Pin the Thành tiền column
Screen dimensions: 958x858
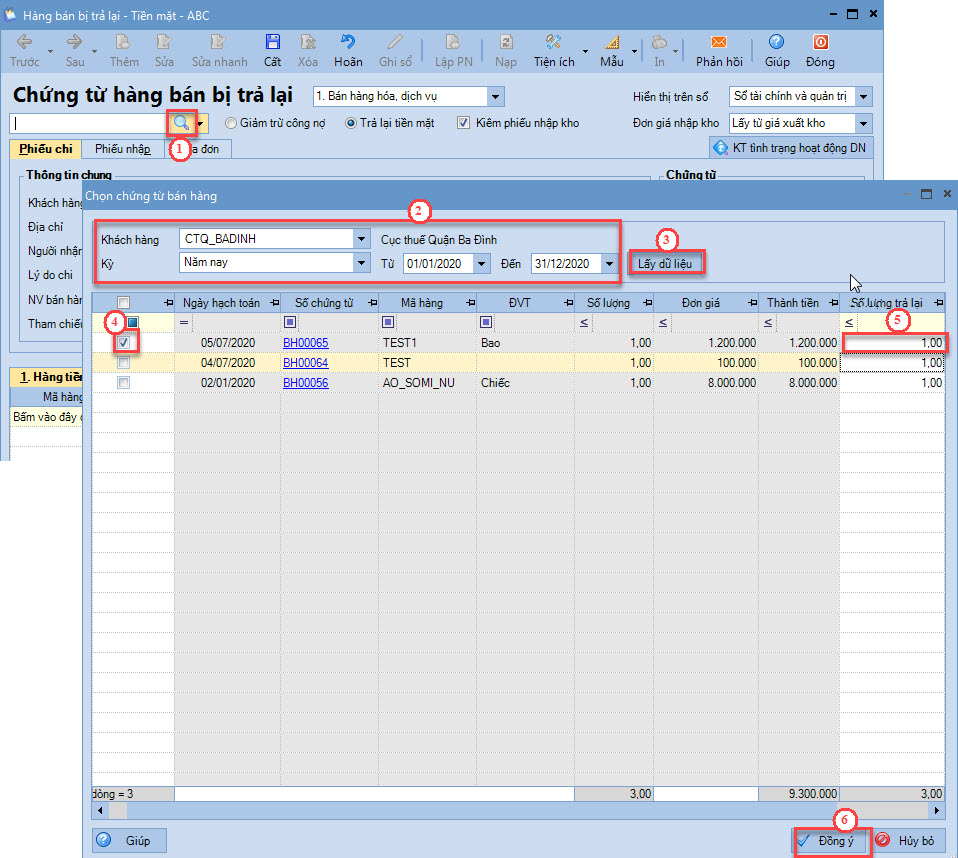coord(833,302)
